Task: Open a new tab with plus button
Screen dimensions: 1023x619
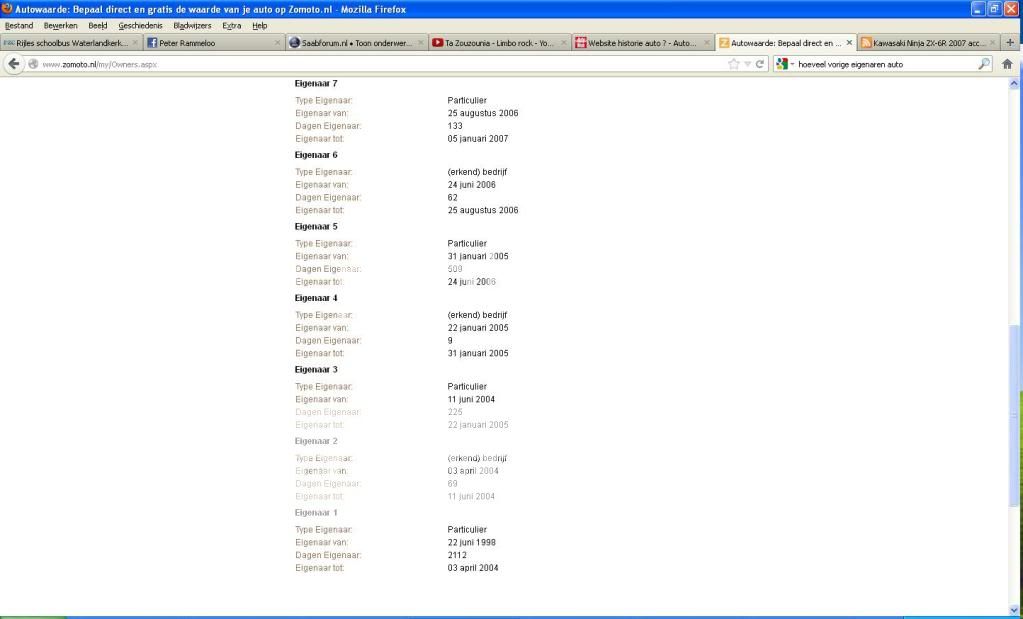Action: (1009, 43)
